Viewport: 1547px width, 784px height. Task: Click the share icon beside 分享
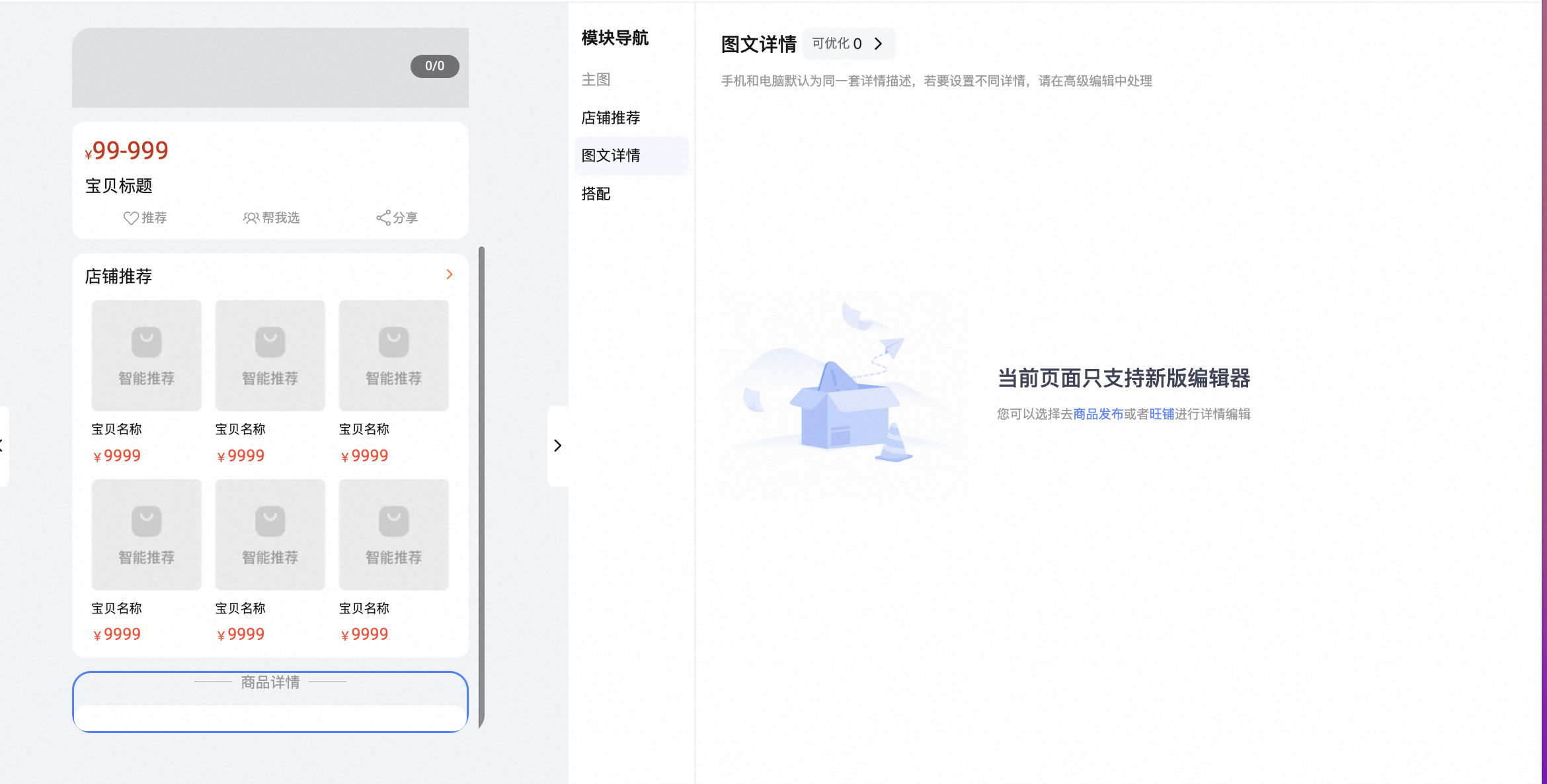(383, 218)
